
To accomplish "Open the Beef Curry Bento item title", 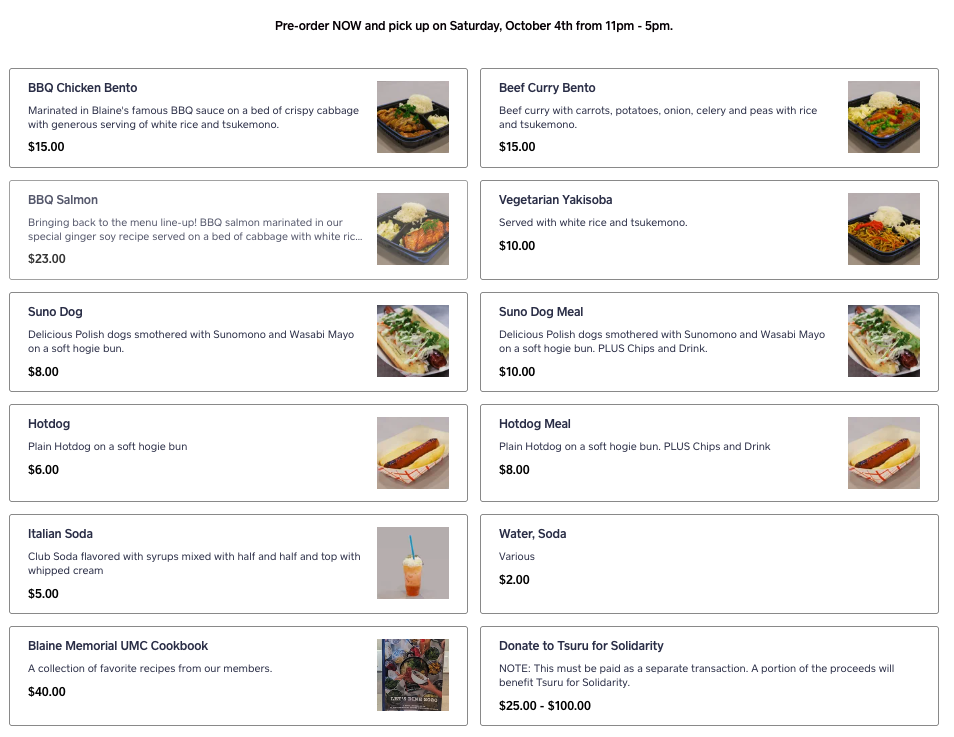I will click(547, 88).
